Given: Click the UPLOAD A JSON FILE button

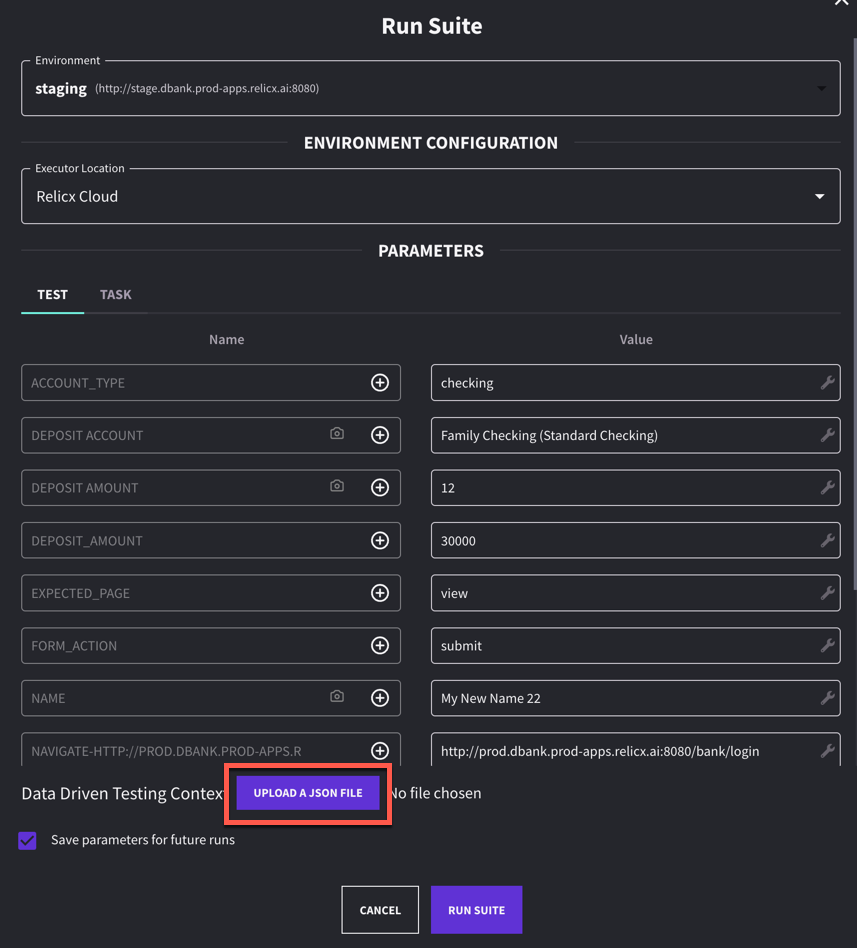Looking at the screenshot, I should (307, 792).
